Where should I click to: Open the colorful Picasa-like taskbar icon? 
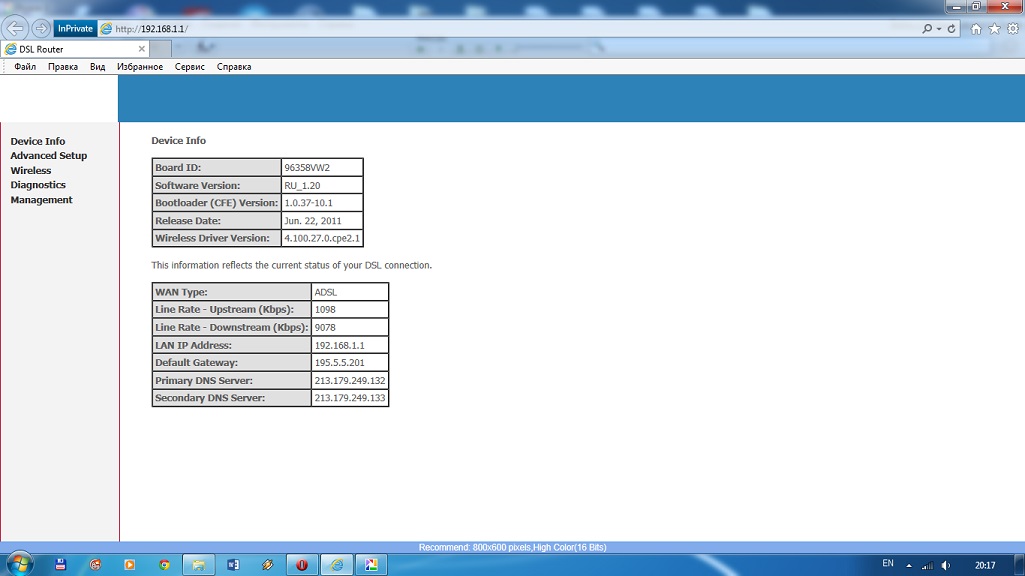[371, 564]
